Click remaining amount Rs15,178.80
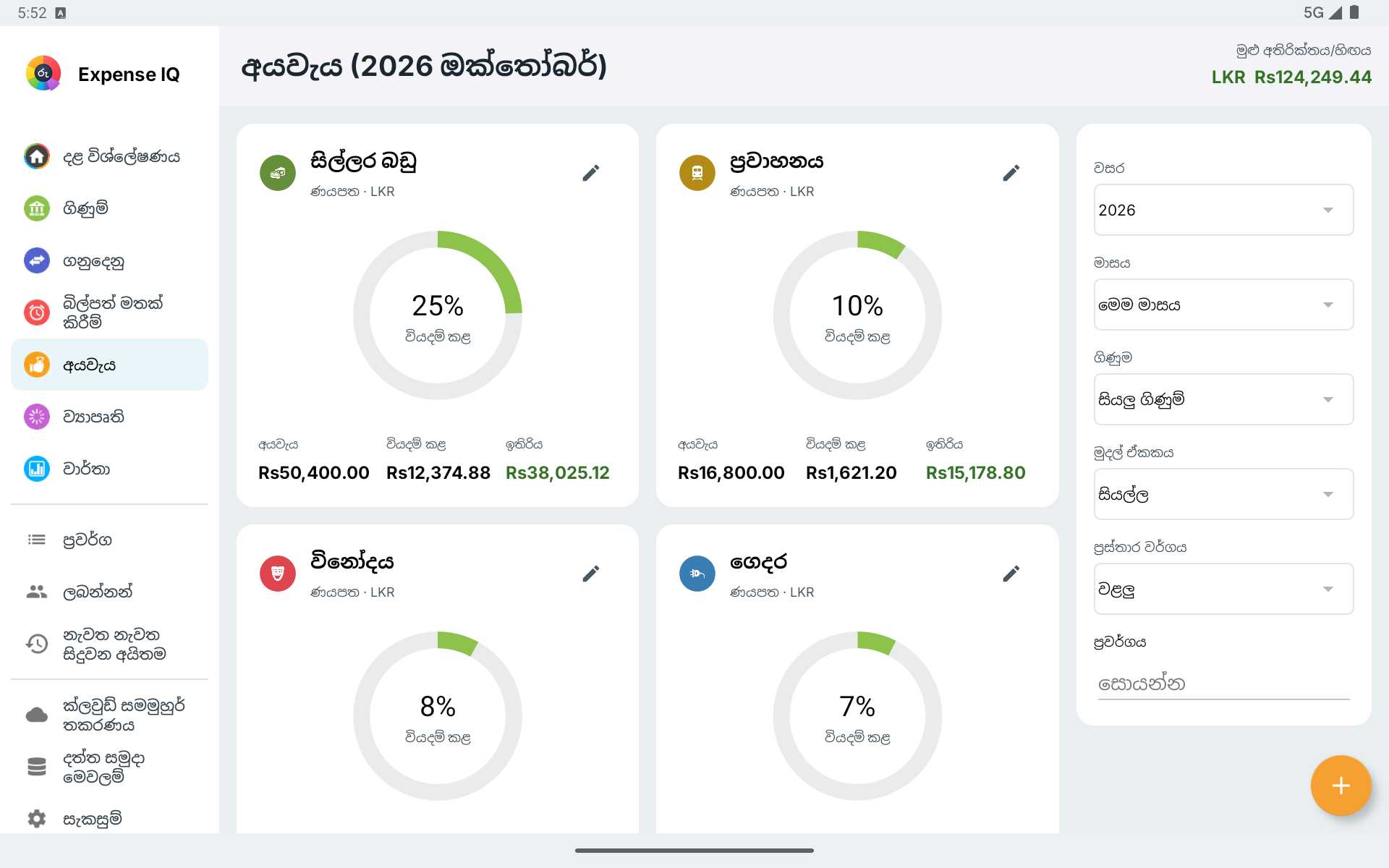The image size is (1389, 868). tap(976, 472)
